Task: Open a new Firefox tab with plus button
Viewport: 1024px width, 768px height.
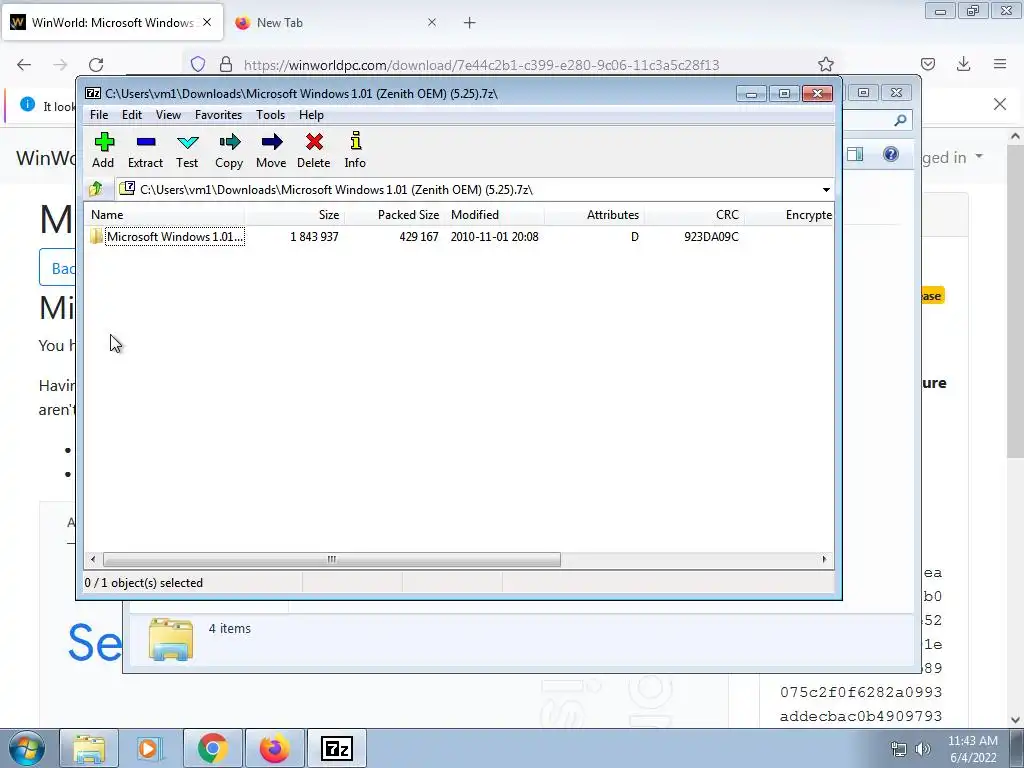Action: [x=470, y=23]
